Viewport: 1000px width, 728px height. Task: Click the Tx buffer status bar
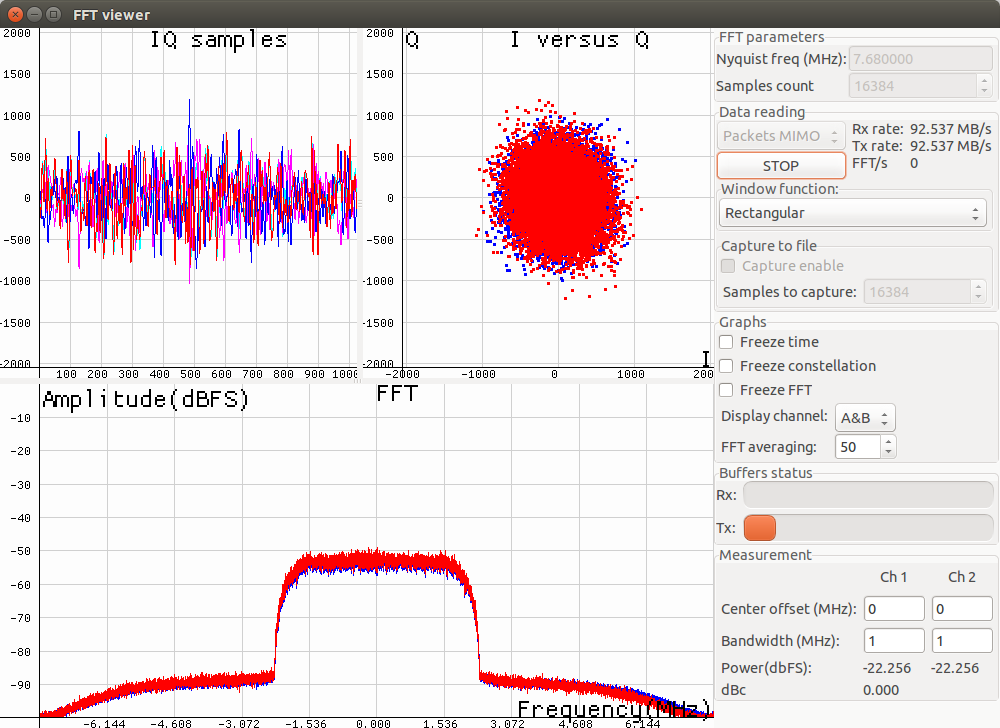tap(868, 527)
